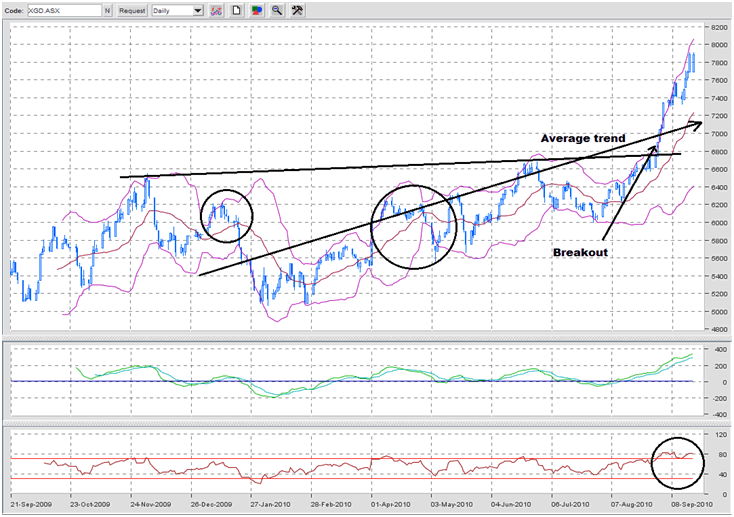Select the 'Average trend' text annotation
This screenshot has height=517, width=734.
pyautogui.click(x=582, y=138)
